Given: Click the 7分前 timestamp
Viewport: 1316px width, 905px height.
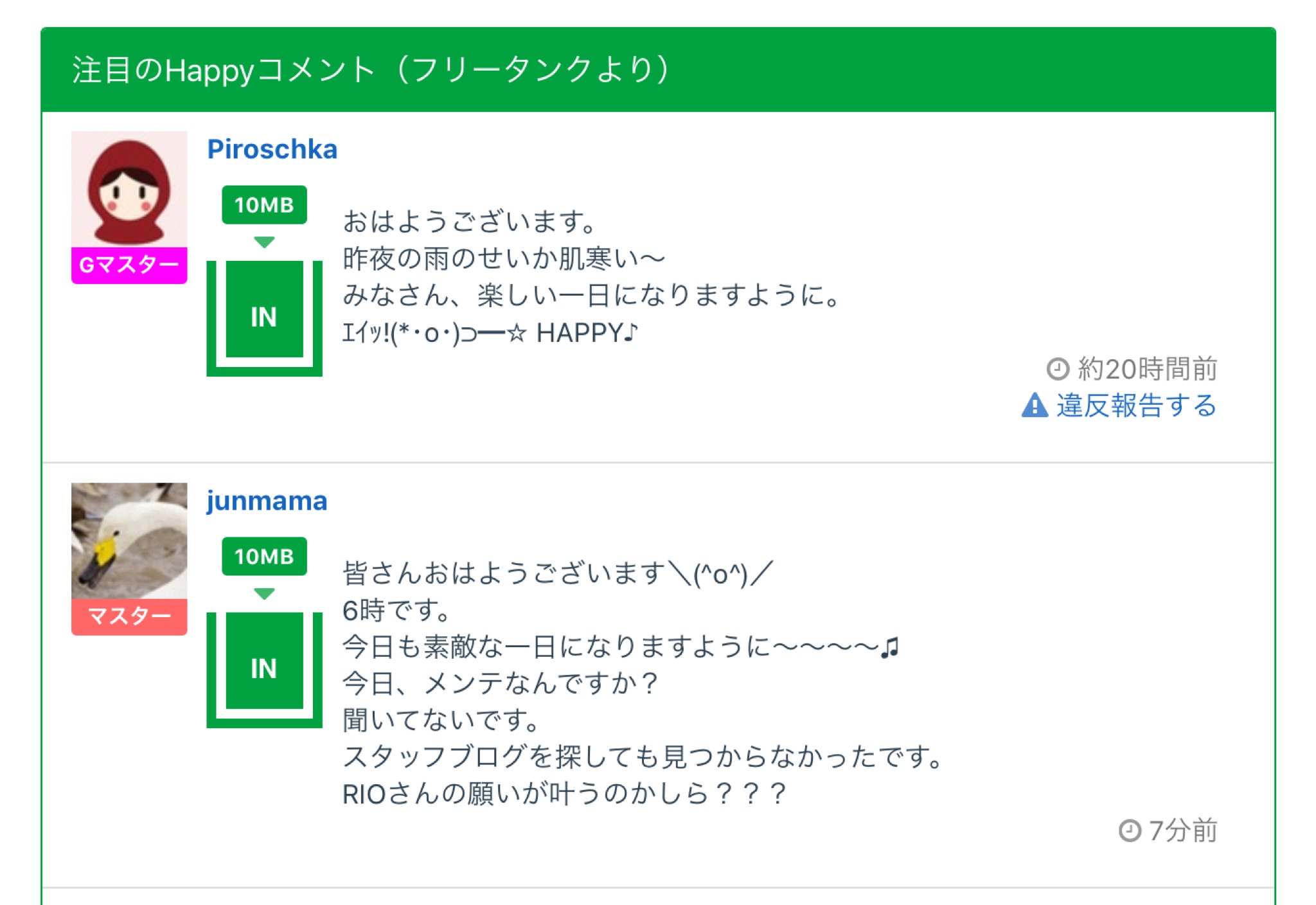Looking at the screenshot, I should [x=1182, y=830].
